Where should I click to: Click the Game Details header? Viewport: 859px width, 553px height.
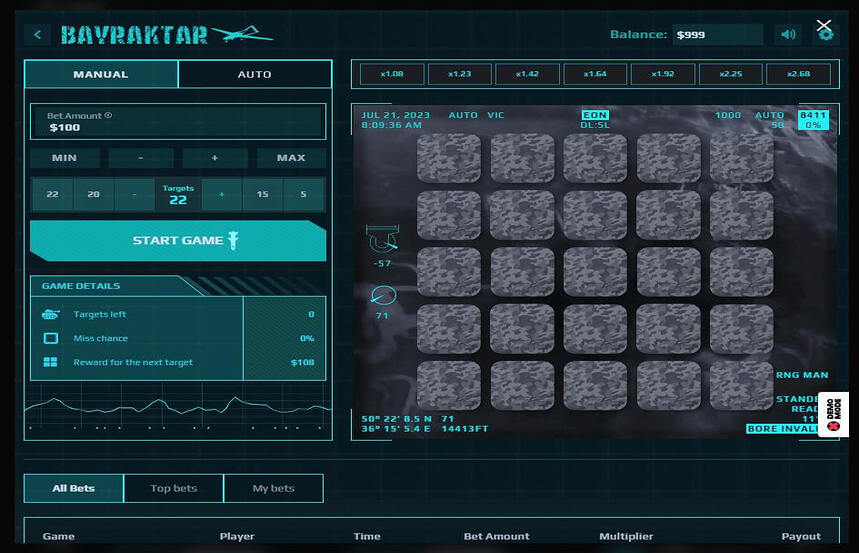coord(81,286)
